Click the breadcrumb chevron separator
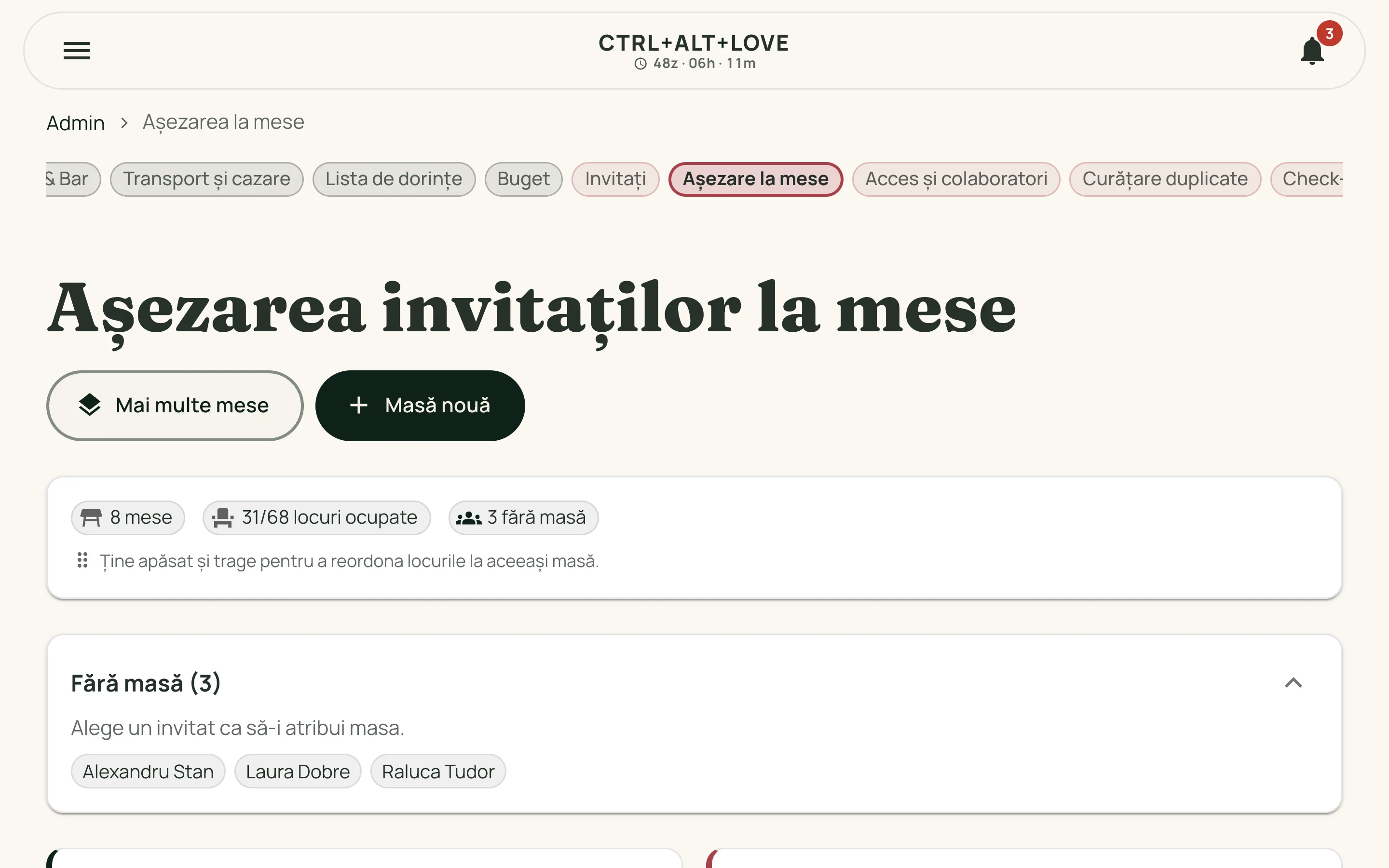1389x868 pixels. [x=124, y=123]
